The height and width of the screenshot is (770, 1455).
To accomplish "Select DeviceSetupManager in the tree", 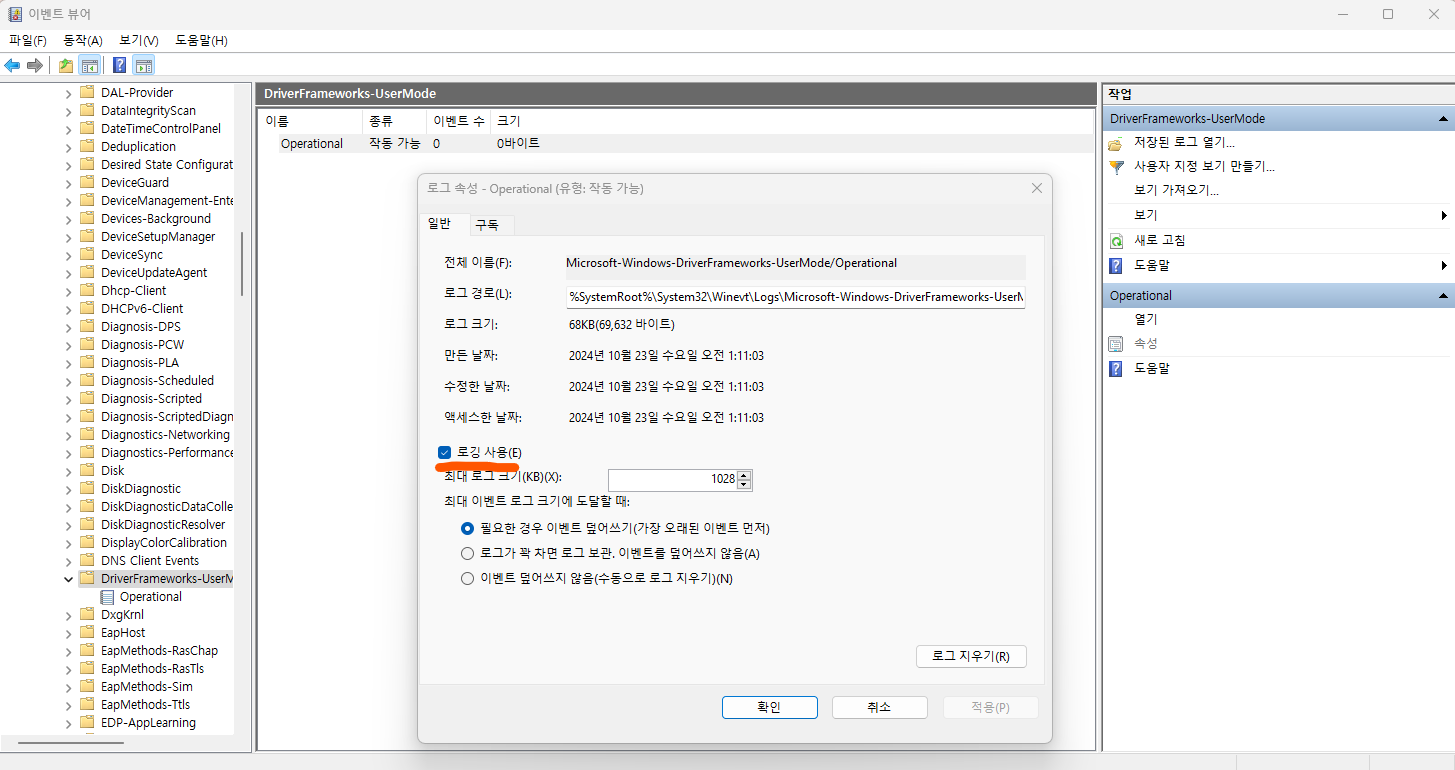I will pyautogui.click(x=158, y=237).
